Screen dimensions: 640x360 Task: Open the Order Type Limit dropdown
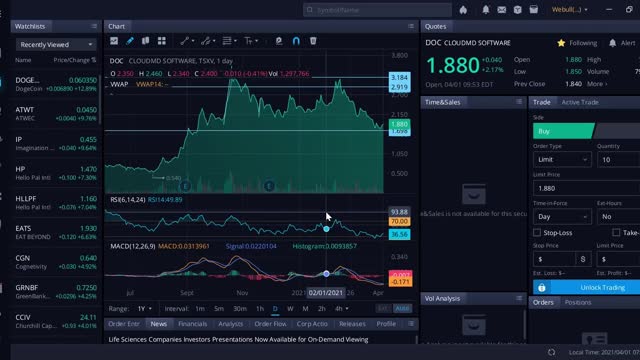pyautogui.click(x=562, y=160)
